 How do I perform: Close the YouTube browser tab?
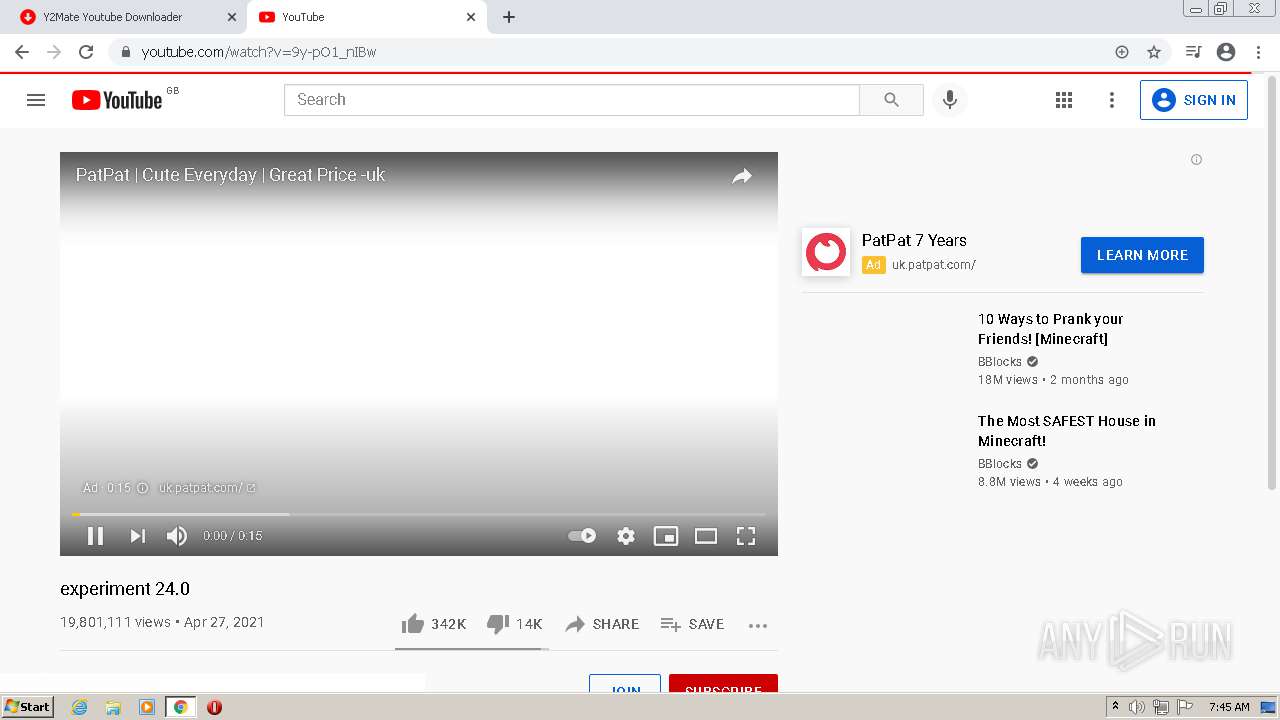click(471, 17)
